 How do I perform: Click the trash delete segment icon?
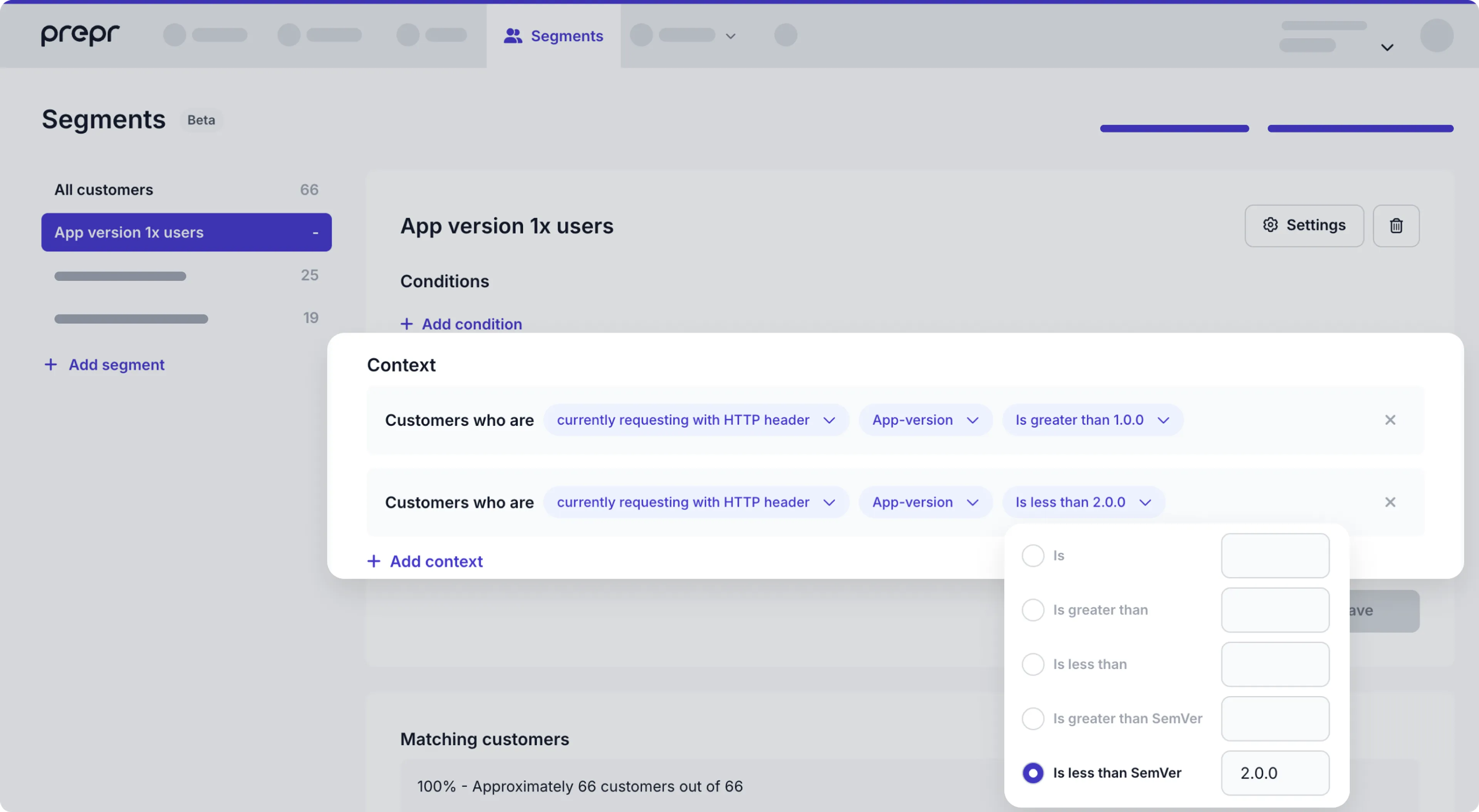coord(1396,226)
